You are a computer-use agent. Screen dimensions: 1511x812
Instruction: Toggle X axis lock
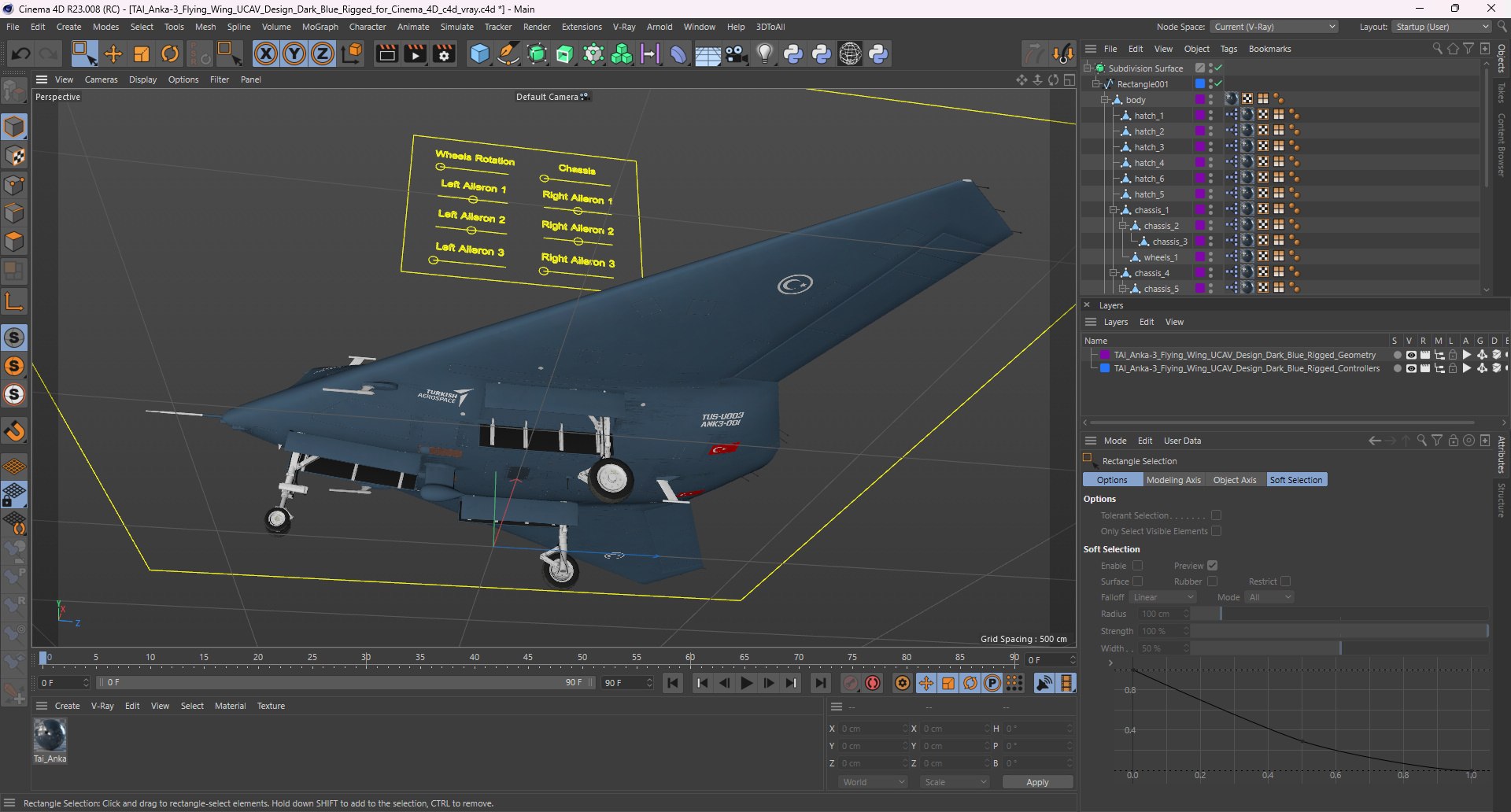point(266,54)
